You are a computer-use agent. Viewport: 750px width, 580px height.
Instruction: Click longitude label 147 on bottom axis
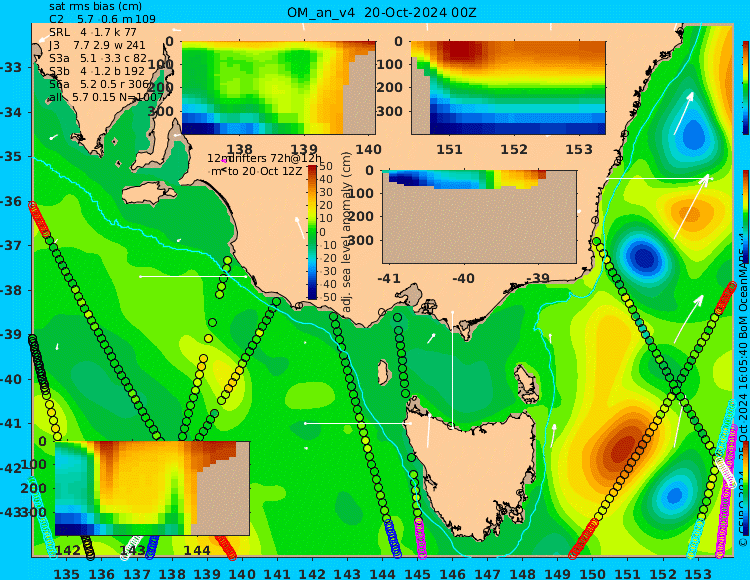coord(487,573)
